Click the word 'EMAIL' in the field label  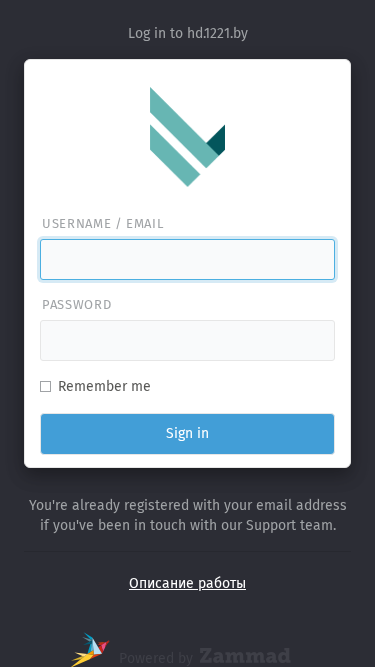pyautogui.click(x=145, y=224)
